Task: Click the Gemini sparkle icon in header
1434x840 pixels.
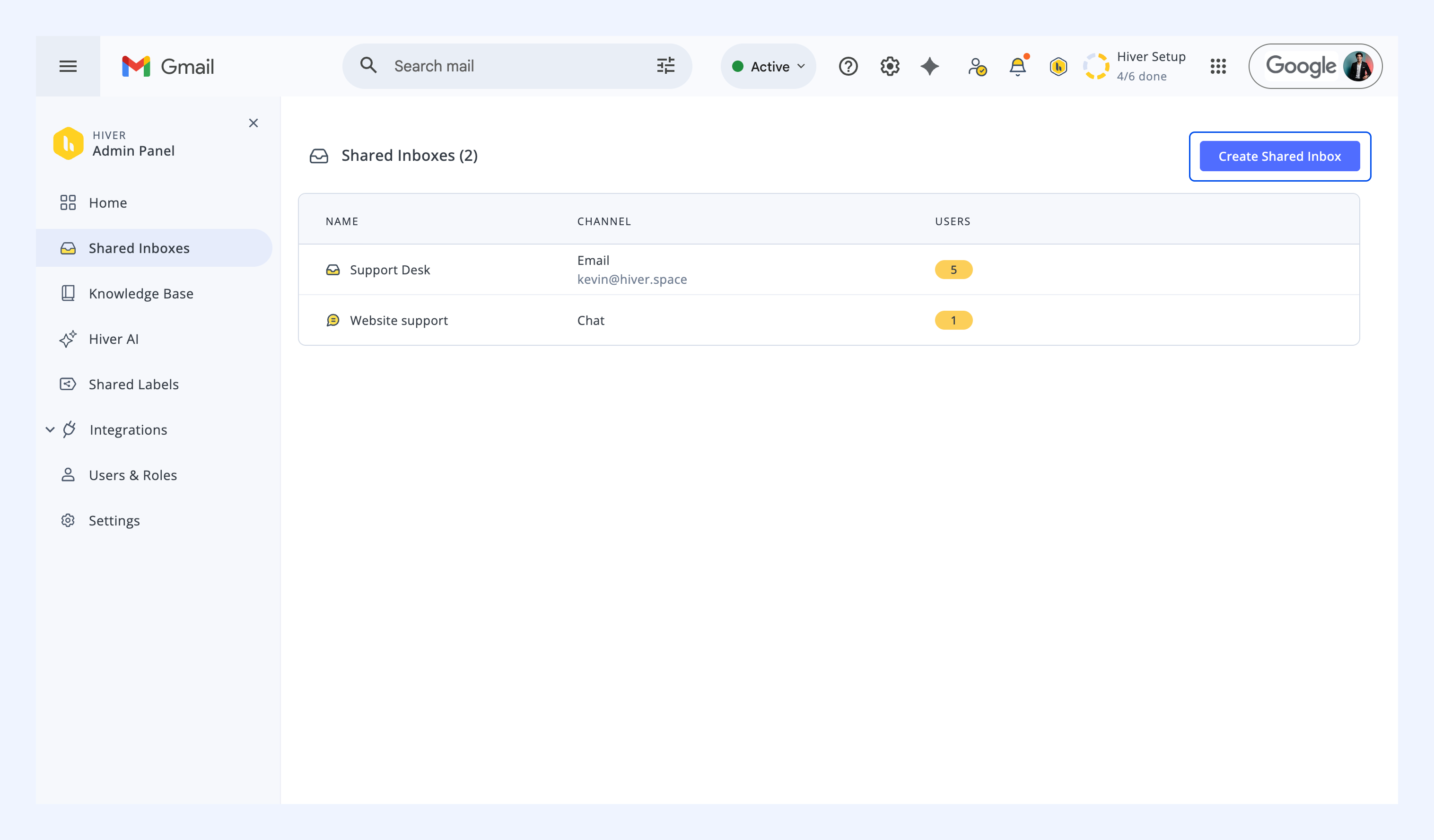Action: [x=930, y=66]
